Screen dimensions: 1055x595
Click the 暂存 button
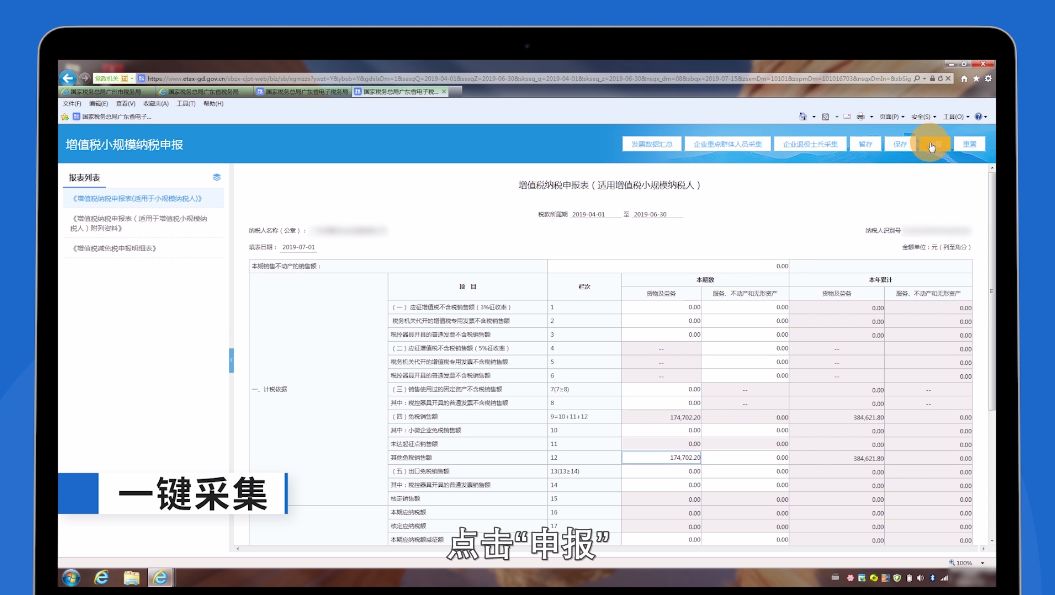[865, 144]
